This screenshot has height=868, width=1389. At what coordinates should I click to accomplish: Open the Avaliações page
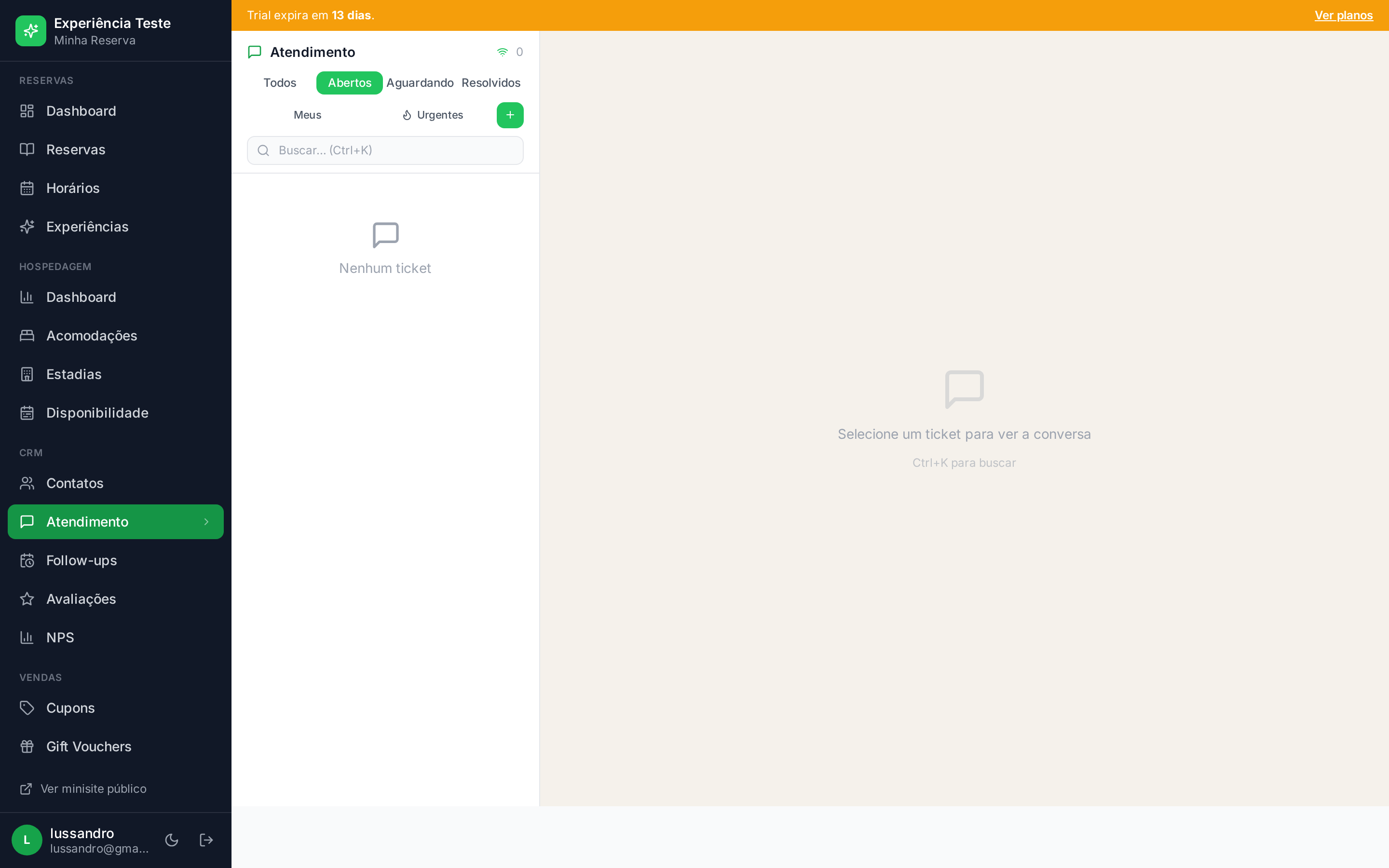(x=115, y=598)
